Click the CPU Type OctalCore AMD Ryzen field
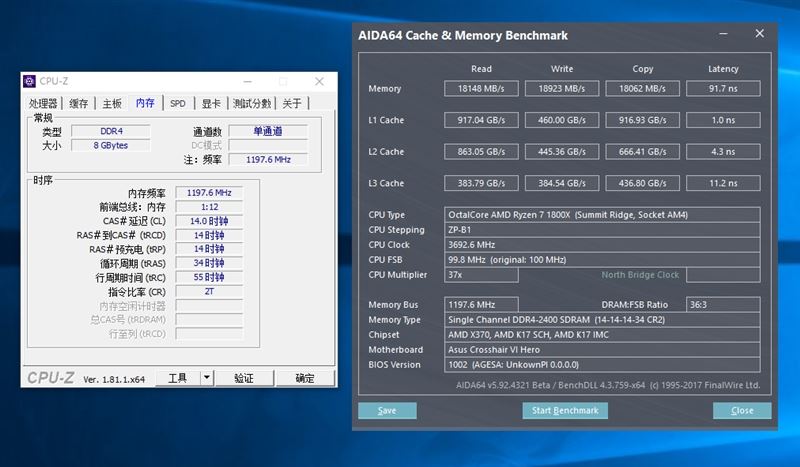800x467 pixels. click(602, 215)
